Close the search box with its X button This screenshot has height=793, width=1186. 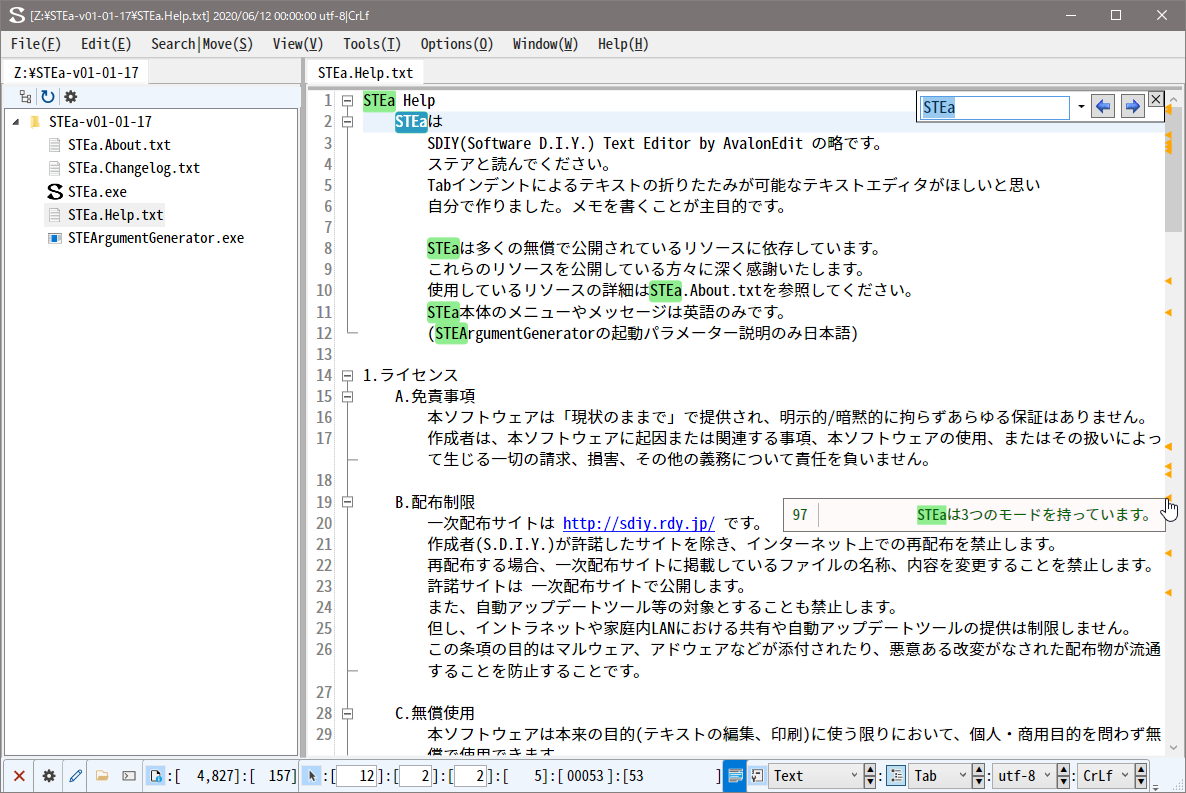pyautogui.click(x=1156, y=99)
